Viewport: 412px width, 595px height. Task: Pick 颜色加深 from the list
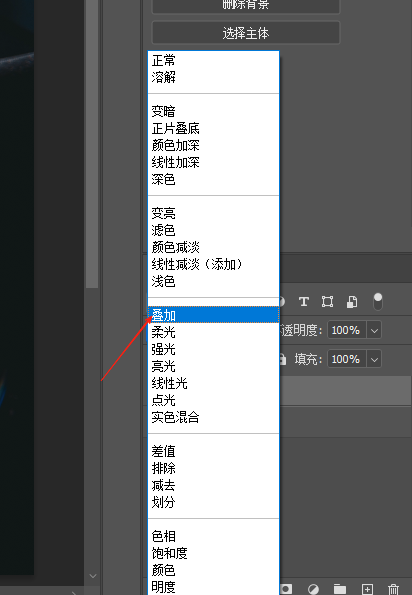tap(214, 145)
